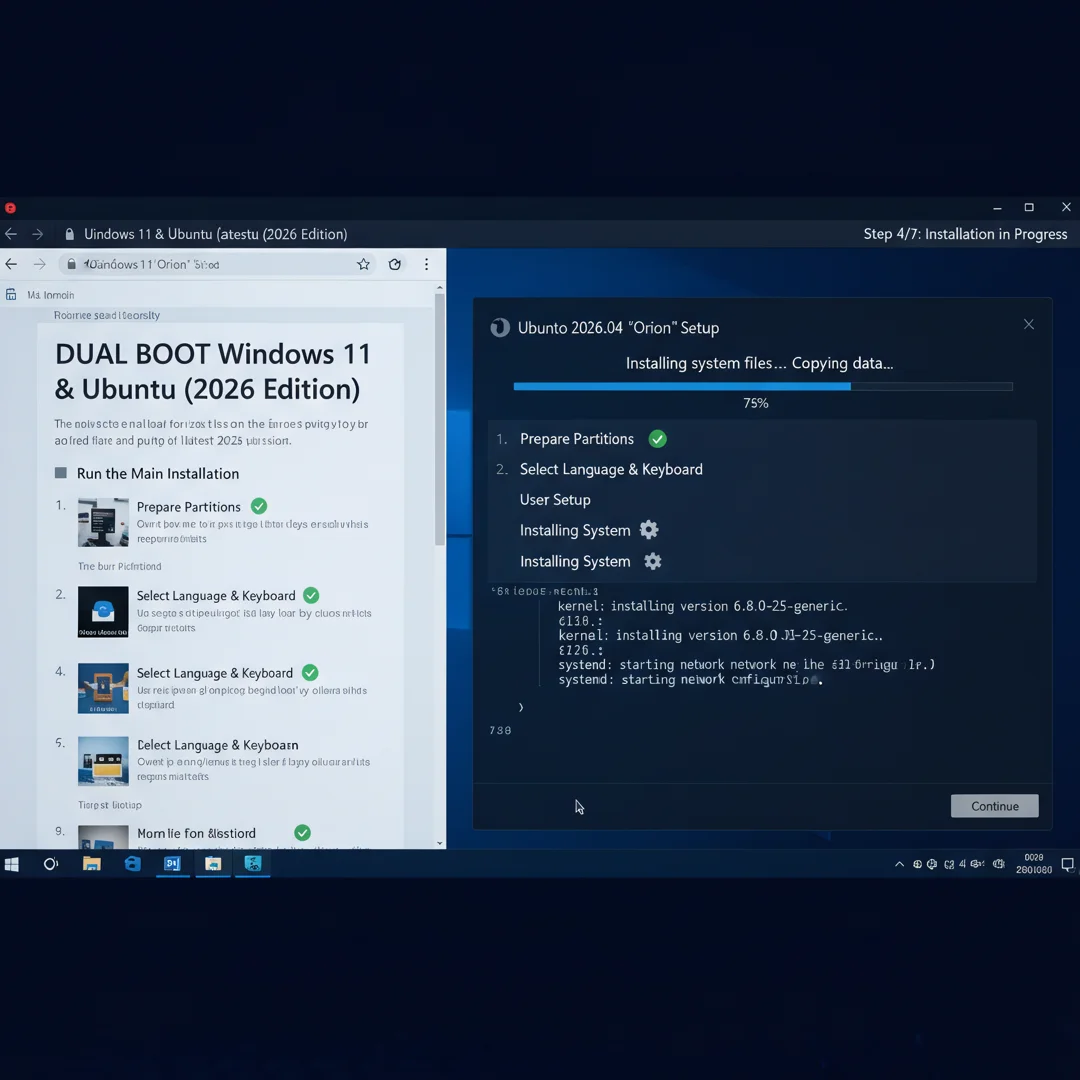Viewport: 1080px width, 1080px height.
Task: Click the scrollbar down arrow in the browser pane
Action: point(439,843)
